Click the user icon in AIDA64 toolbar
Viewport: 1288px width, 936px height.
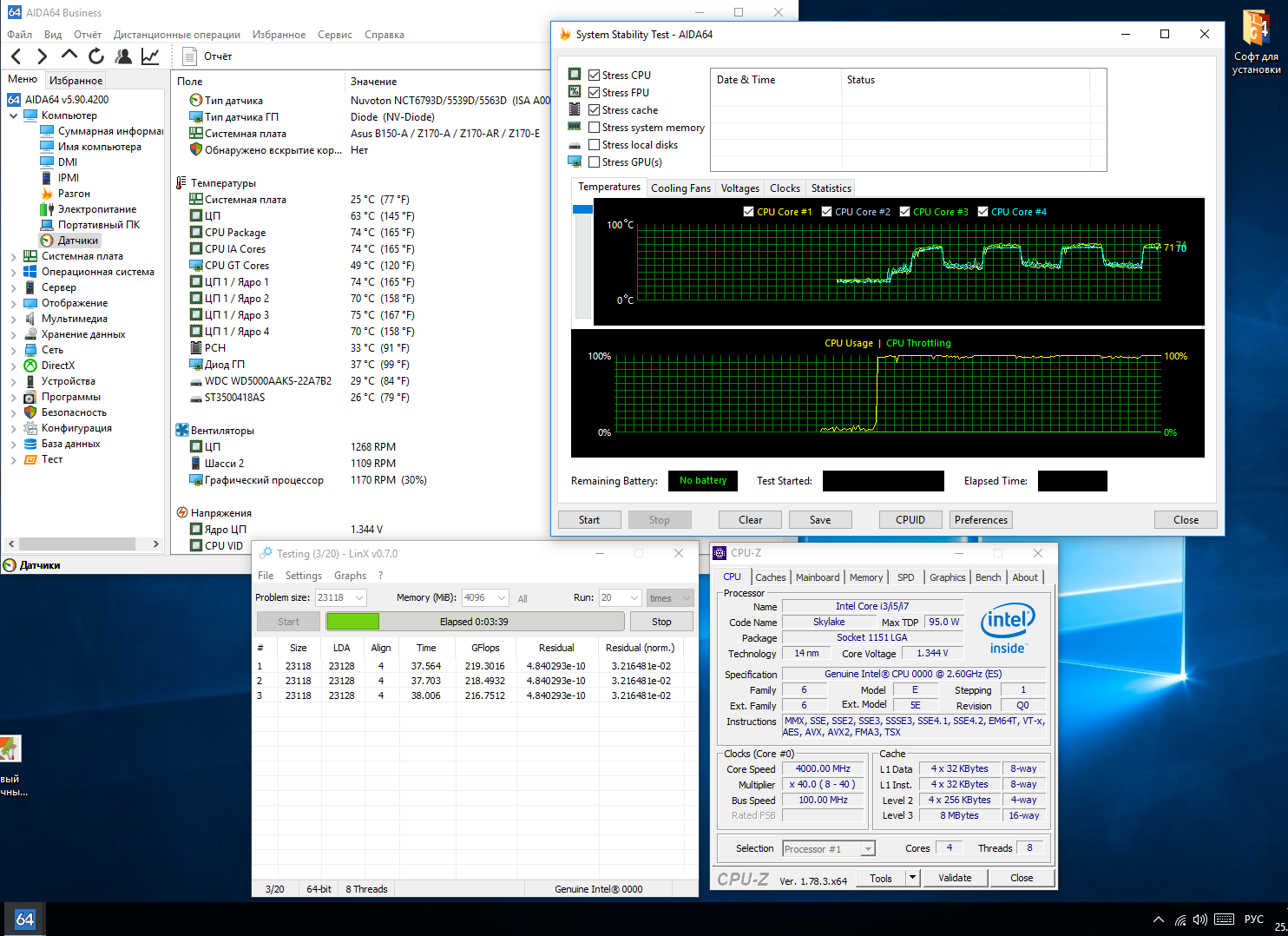[x=123, y=56]
